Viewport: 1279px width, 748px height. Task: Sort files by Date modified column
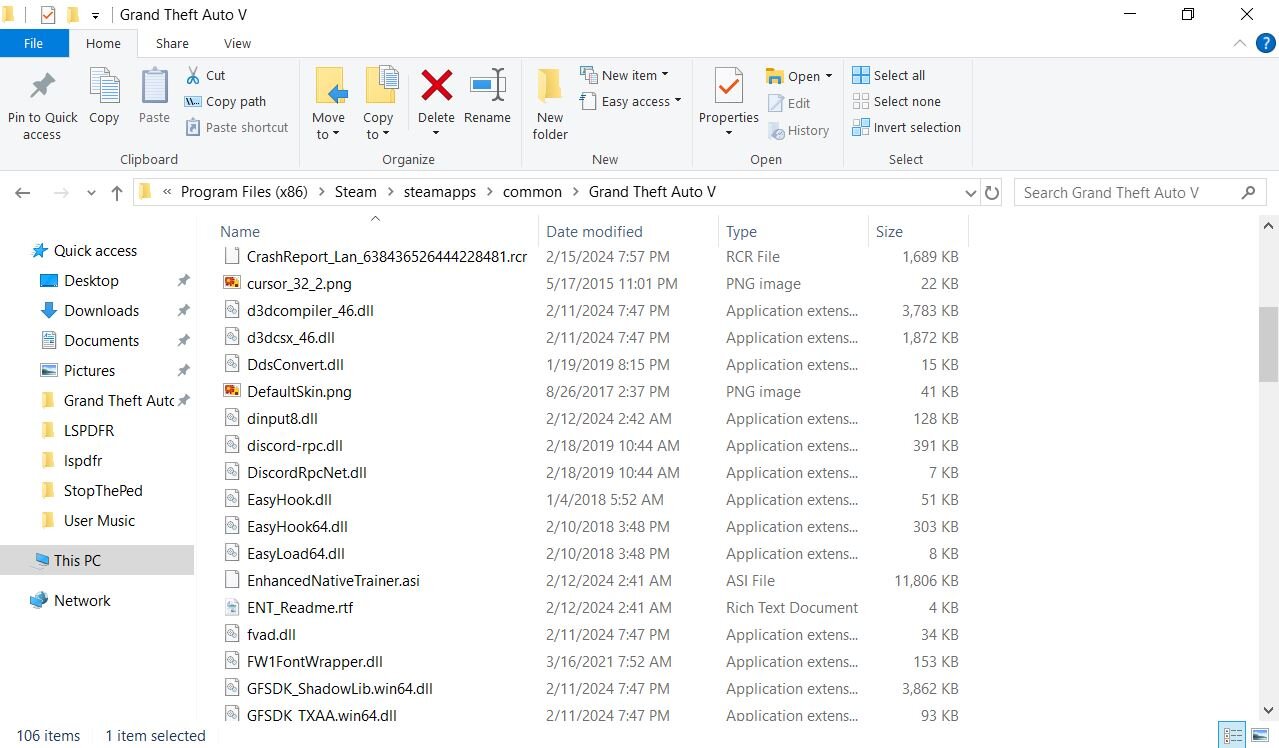pyautogui.click(x=594, y=231)
